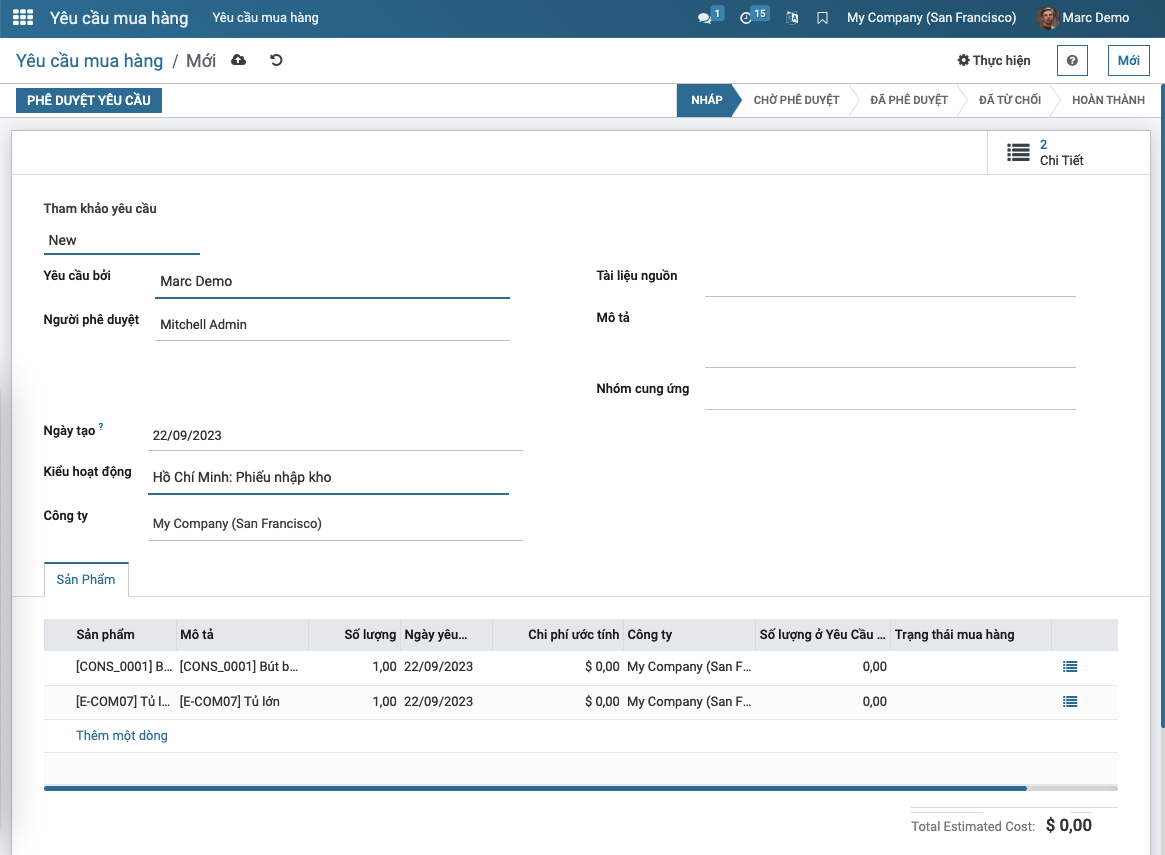
Task: Click the Tài liệu nguồn input field
Action: (x=890, y=281)
